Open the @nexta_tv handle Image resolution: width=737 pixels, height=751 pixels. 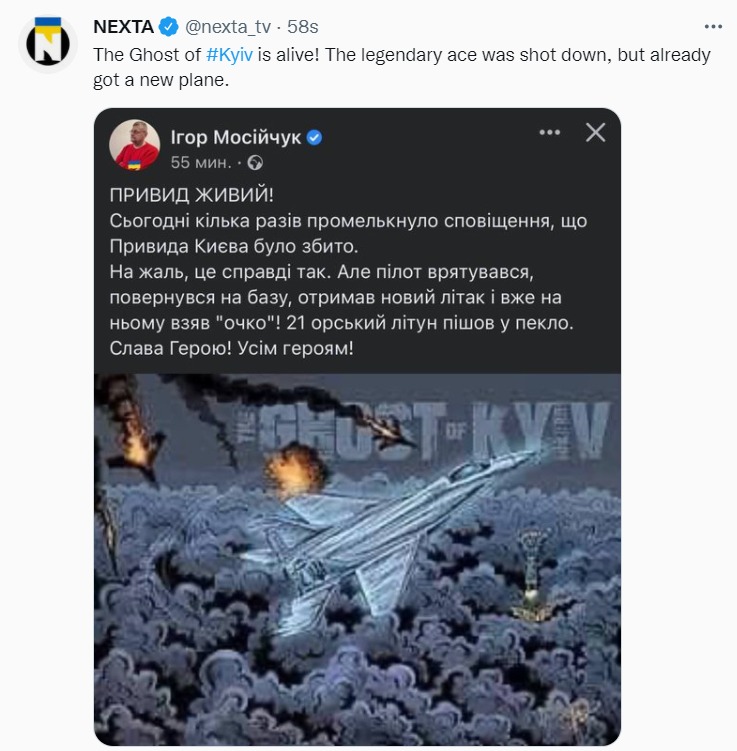point(227,27)
